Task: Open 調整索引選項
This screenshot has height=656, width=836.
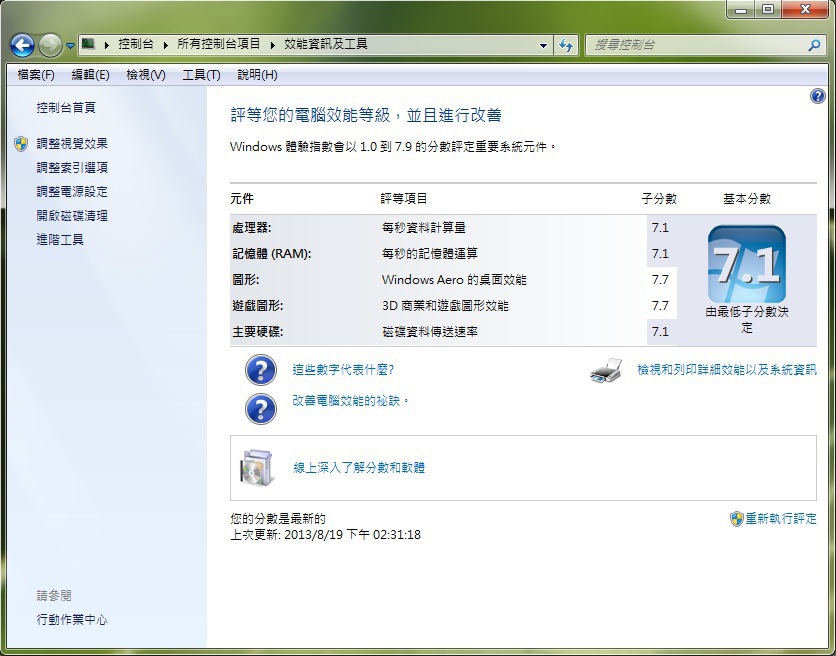Action: (72, 167)
